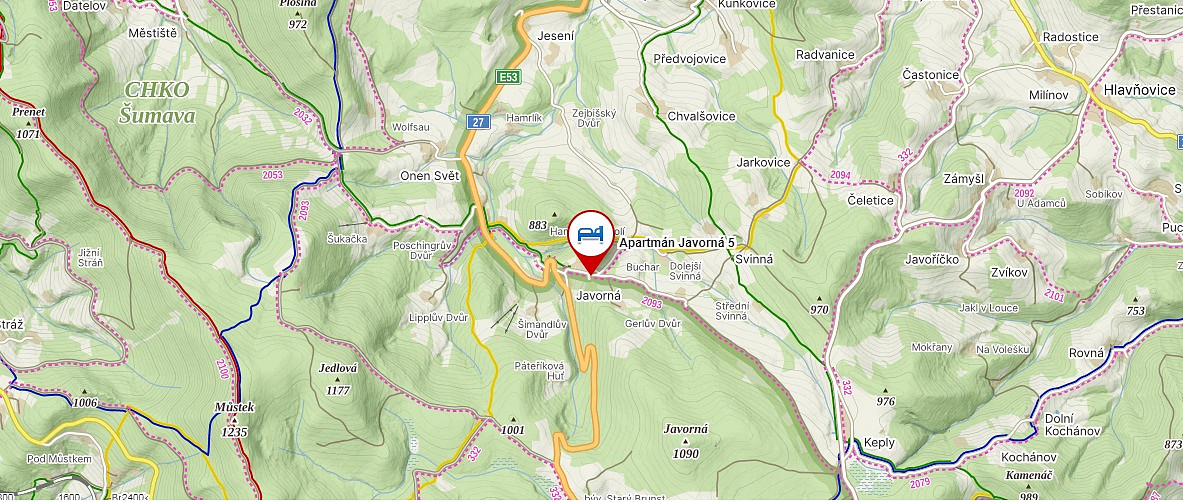Click the cycle route 2053 number
Image resolution: width=1183 pixels, height=502 pixels.
pos(272,175)
